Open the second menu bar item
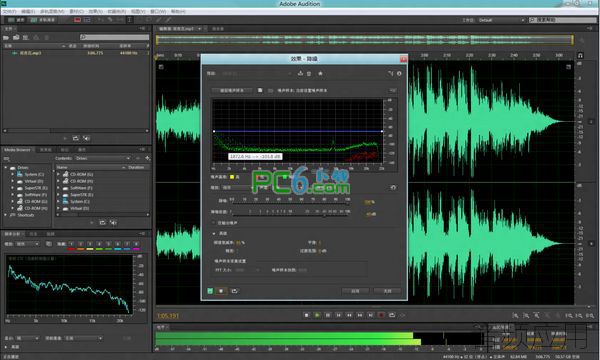Image resolution: width=600 pixels, height=360 pixels. pyautogui.click(x=28, y=11)
